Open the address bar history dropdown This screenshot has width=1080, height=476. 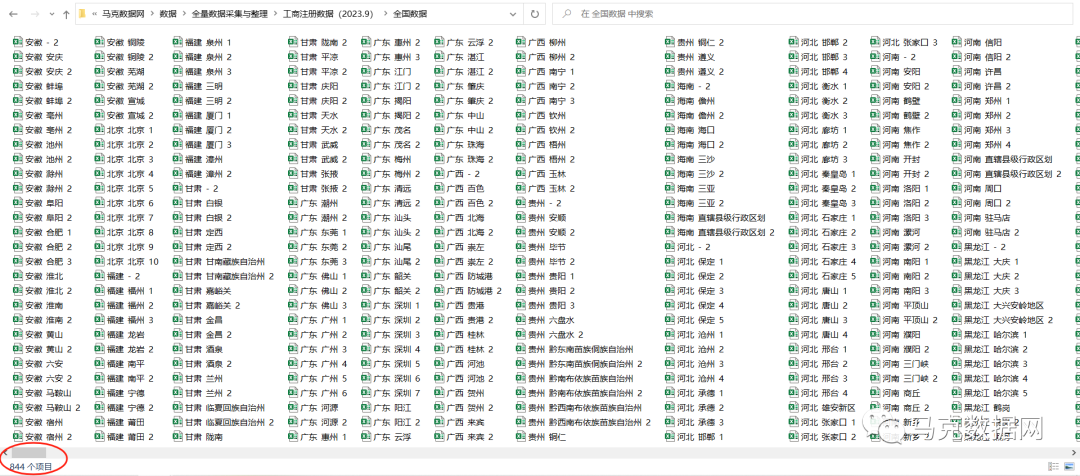[x=514, y=14]
